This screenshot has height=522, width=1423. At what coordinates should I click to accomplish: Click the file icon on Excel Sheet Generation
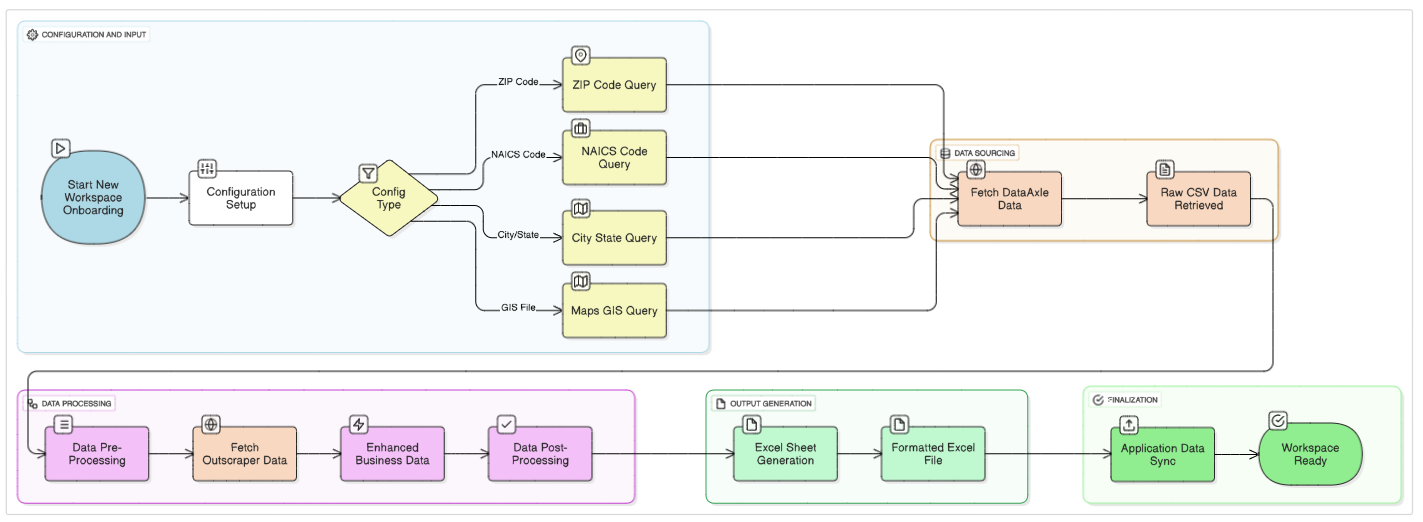coord(752,424)
